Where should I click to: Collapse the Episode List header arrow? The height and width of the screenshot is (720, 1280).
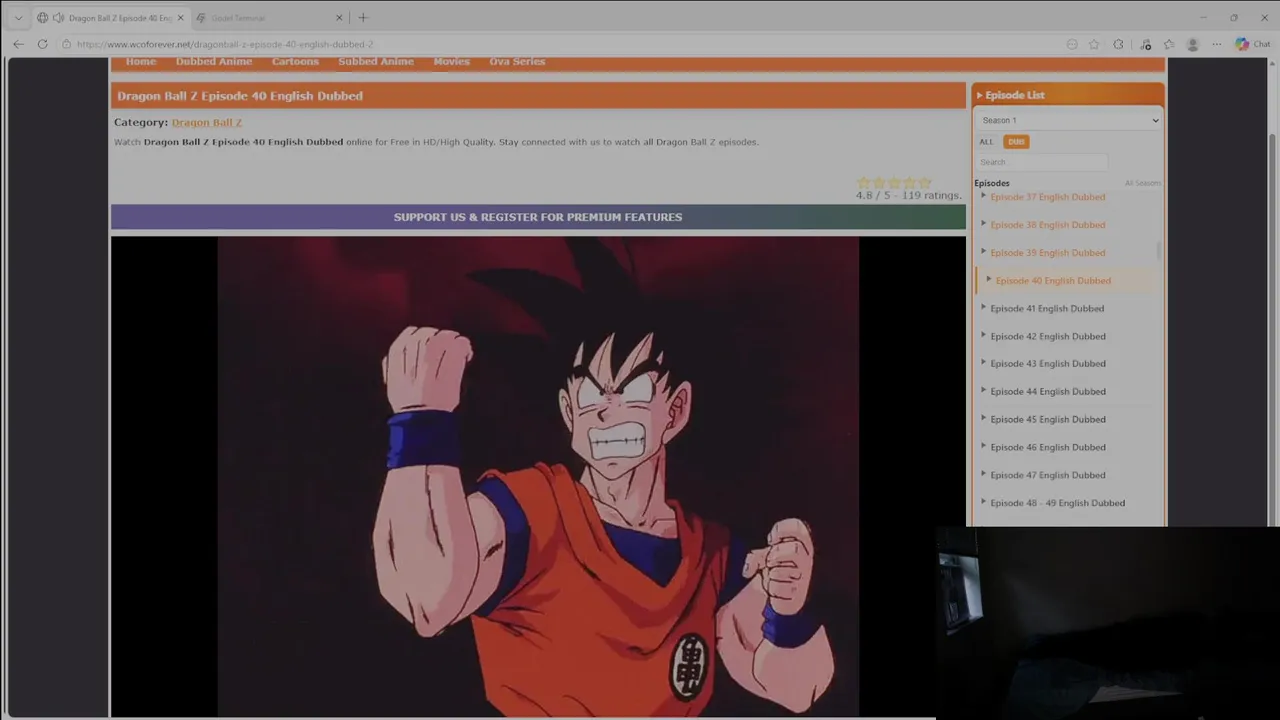pyautogui.click(x=979, y=95)
